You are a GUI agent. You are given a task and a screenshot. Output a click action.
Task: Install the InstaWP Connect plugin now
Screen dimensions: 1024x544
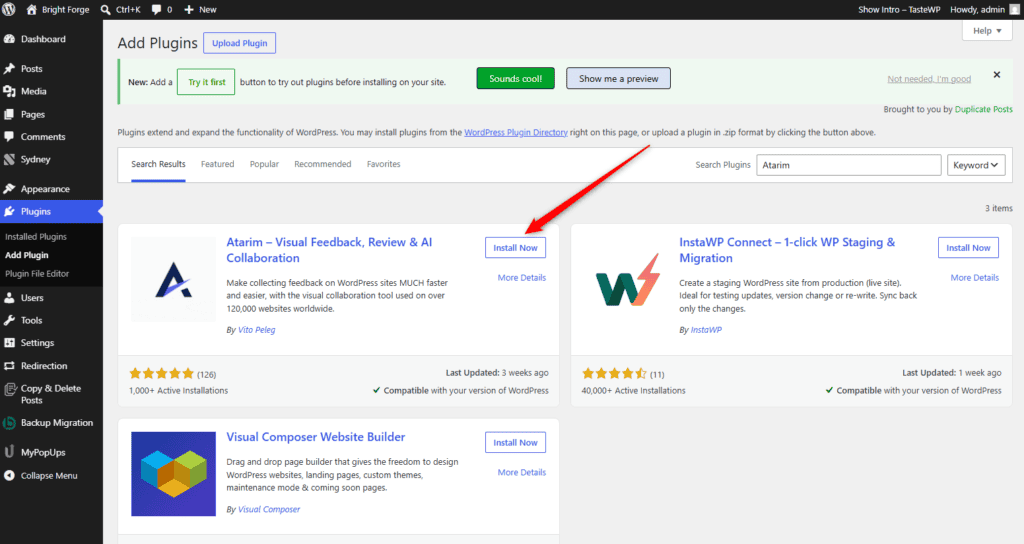(968, 248)
